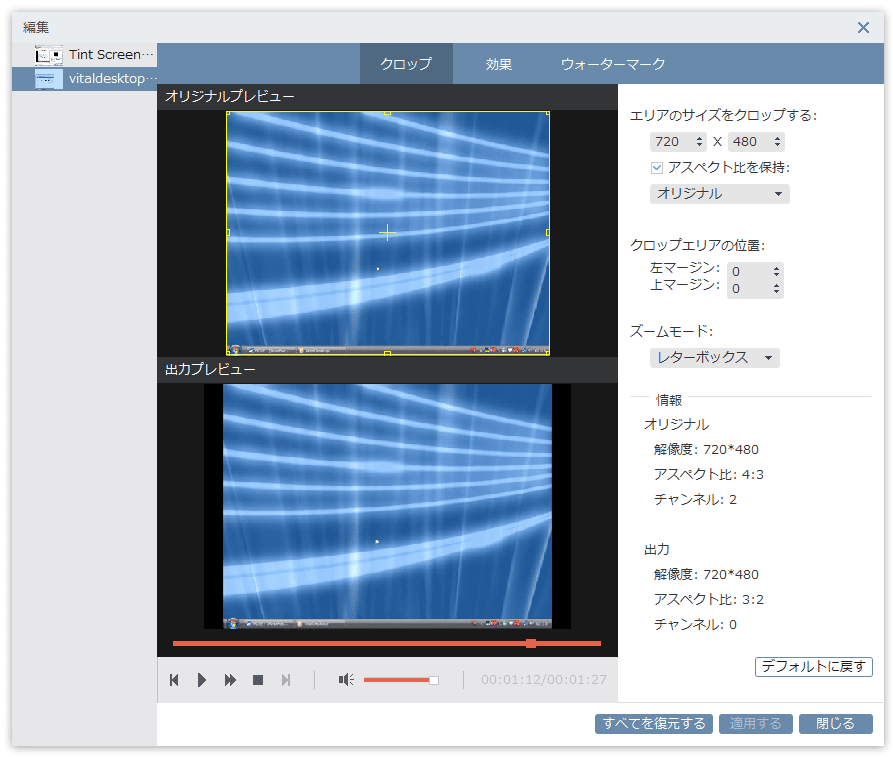Click the アスペクト比: 4:3 text
The width and height of the screenshot is (893, 757).
(x=708, y=474)
